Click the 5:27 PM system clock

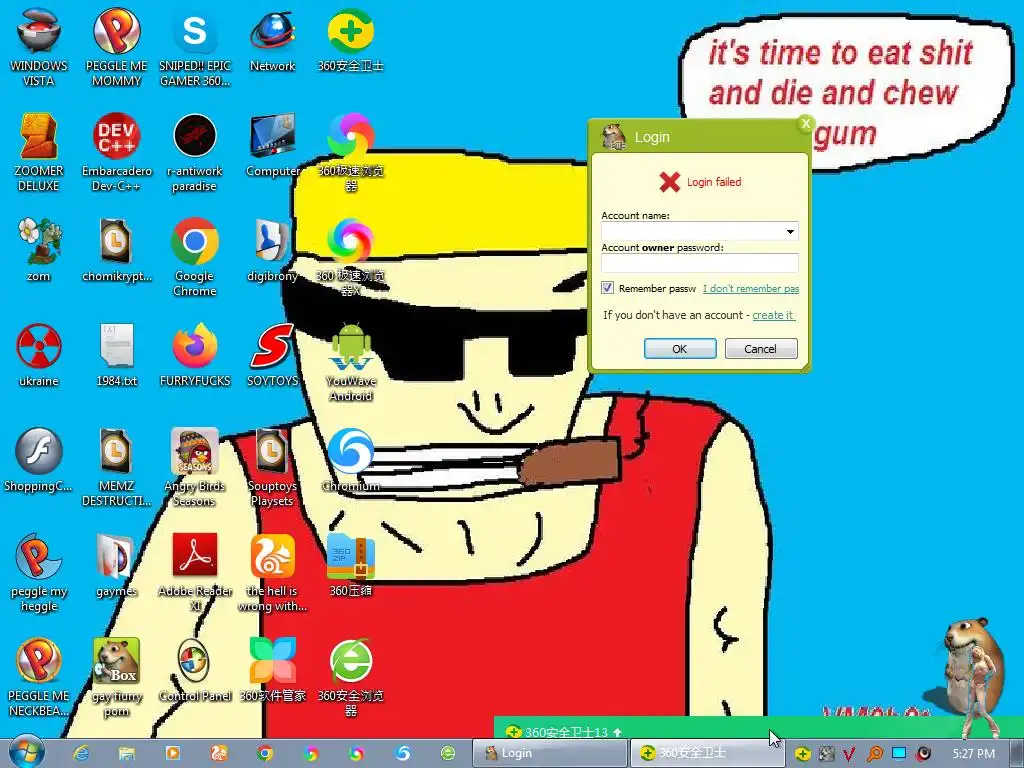[x=974, y=754]
